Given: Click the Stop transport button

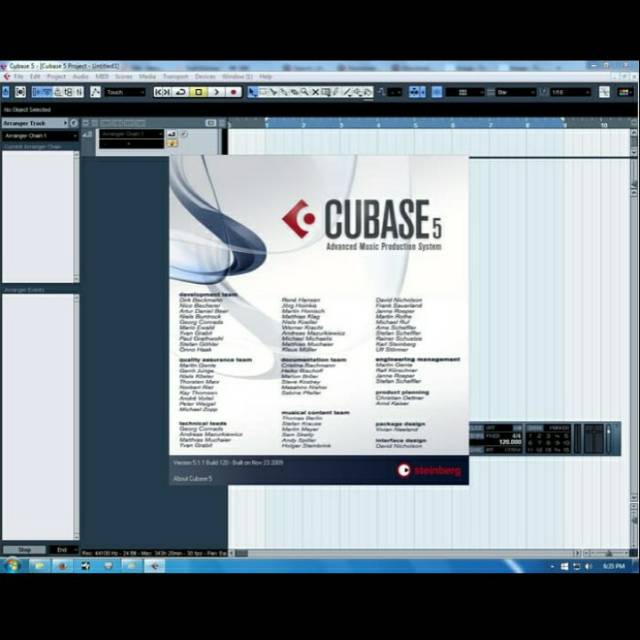Looking at the screenshot, I should pyautogui.click(x=199, y=92).
